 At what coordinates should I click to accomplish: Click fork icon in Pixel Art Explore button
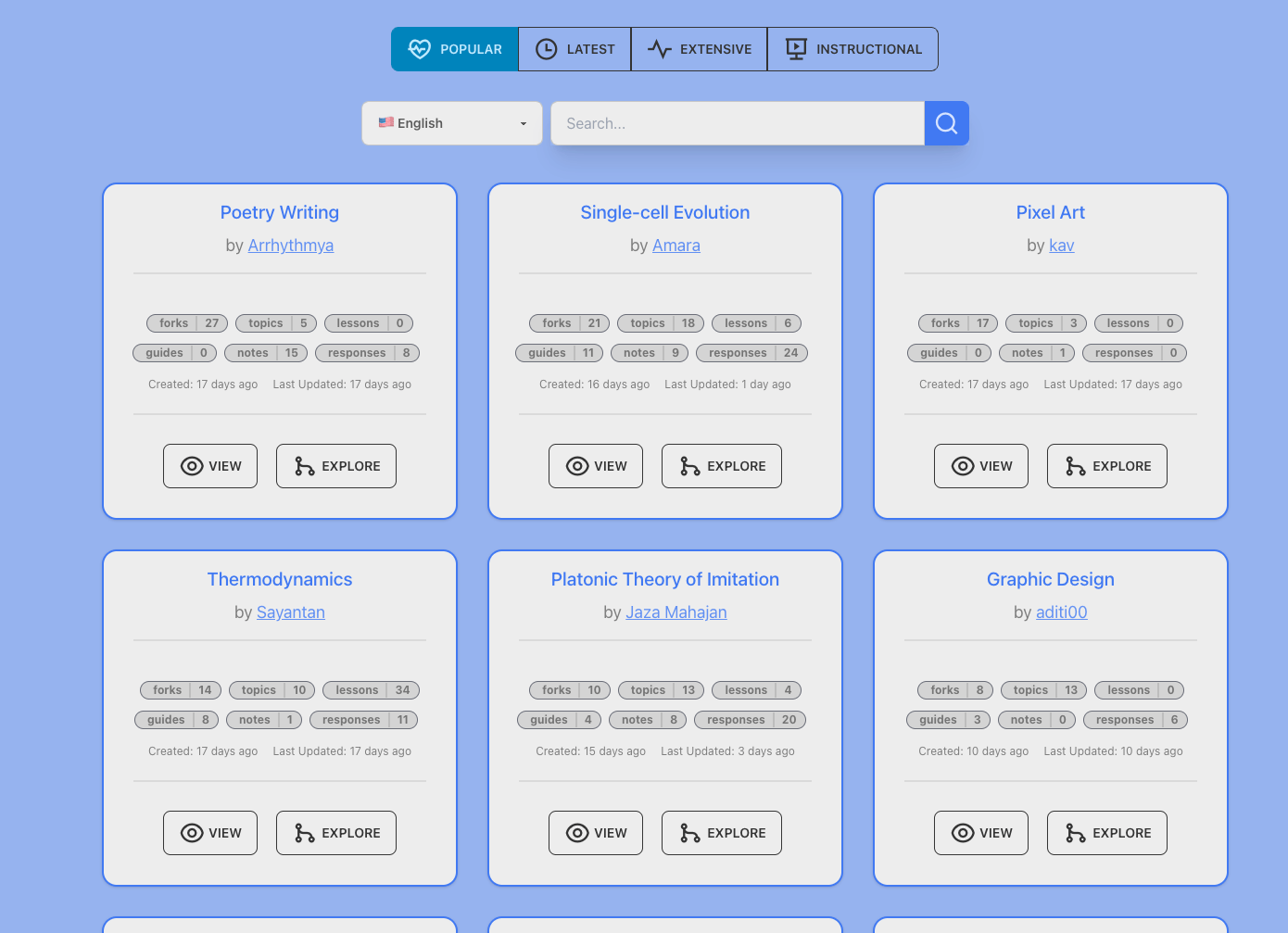[1075, 466]
